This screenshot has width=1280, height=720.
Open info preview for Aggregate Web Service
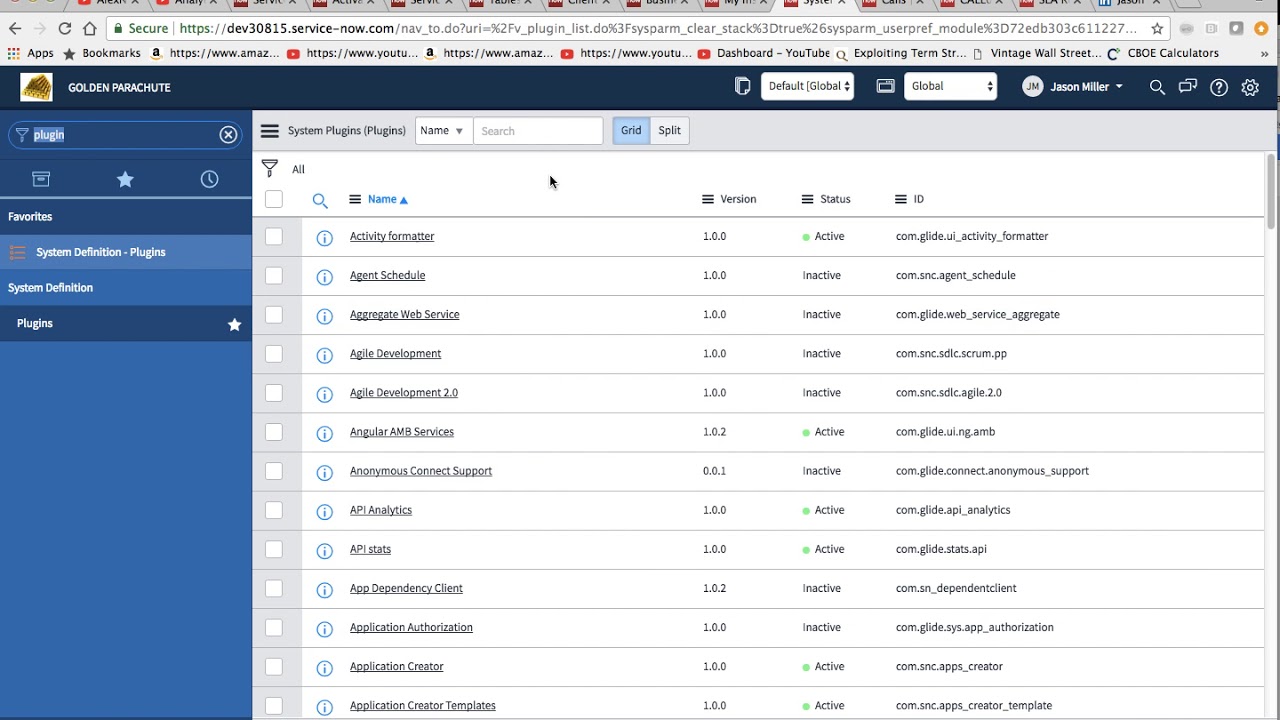coord(324,316)
